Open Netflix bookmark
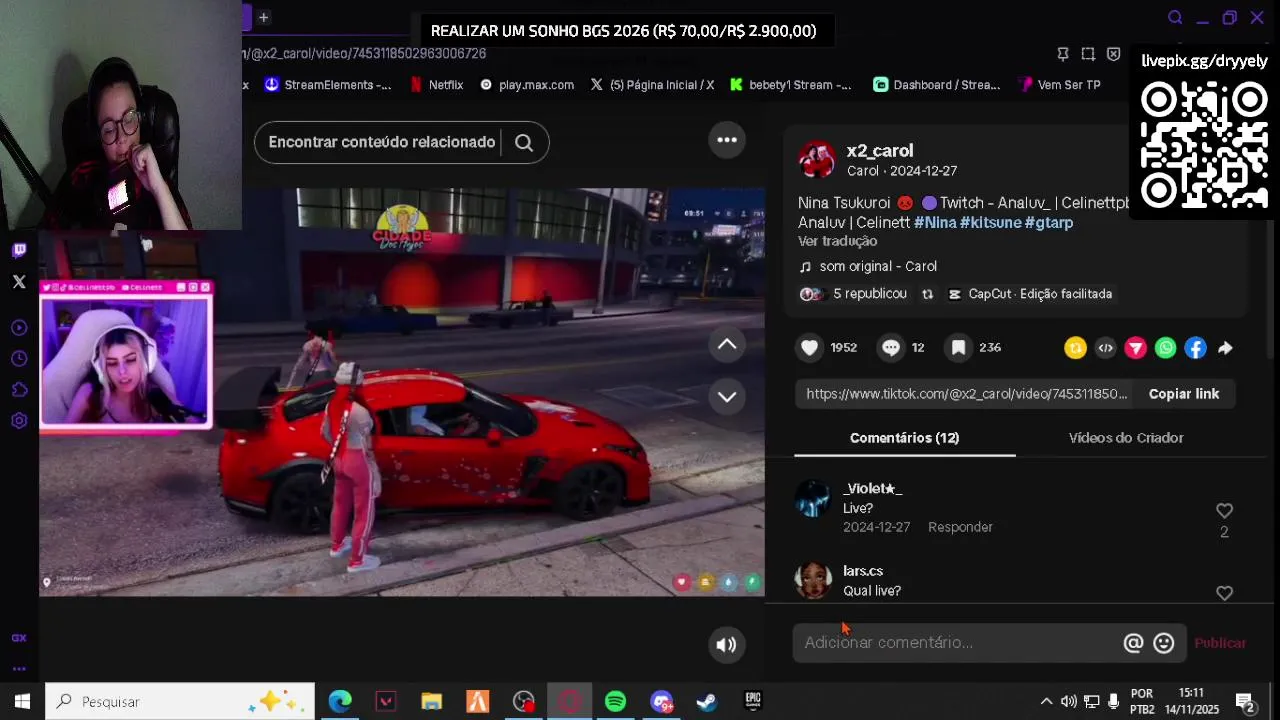Screen dimensions: 1280x720 click(436, 85)
